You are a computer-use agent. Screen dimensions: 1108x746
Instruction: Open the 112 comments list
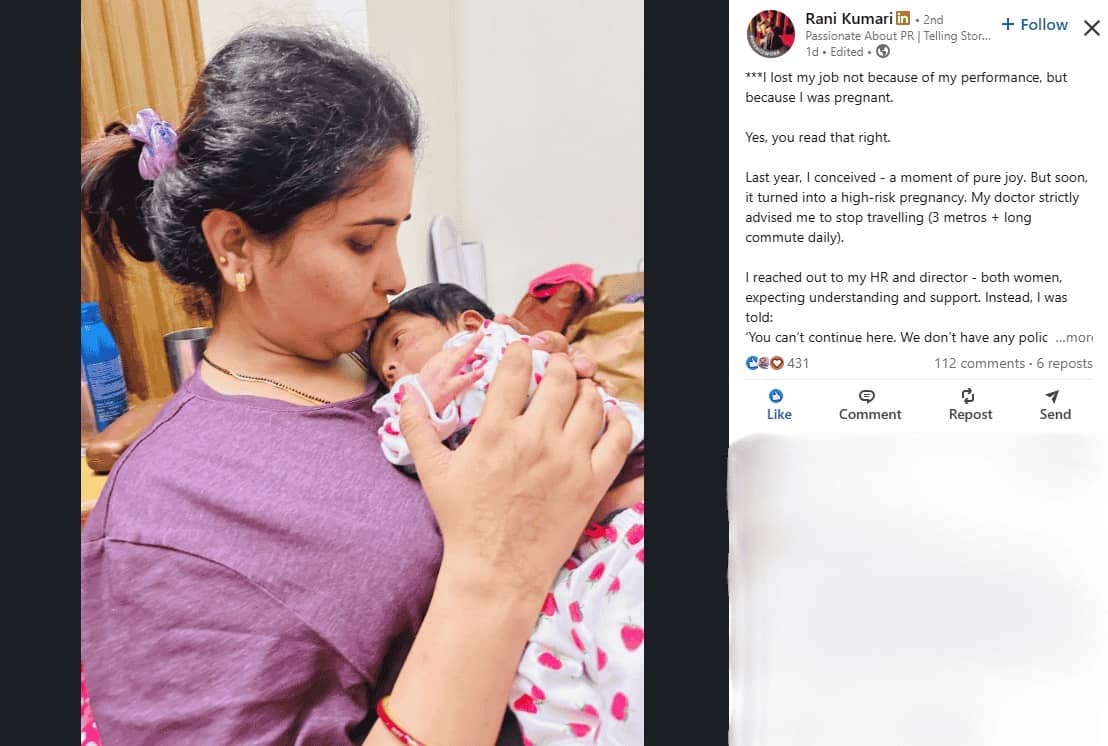click(x=979, y=363)
